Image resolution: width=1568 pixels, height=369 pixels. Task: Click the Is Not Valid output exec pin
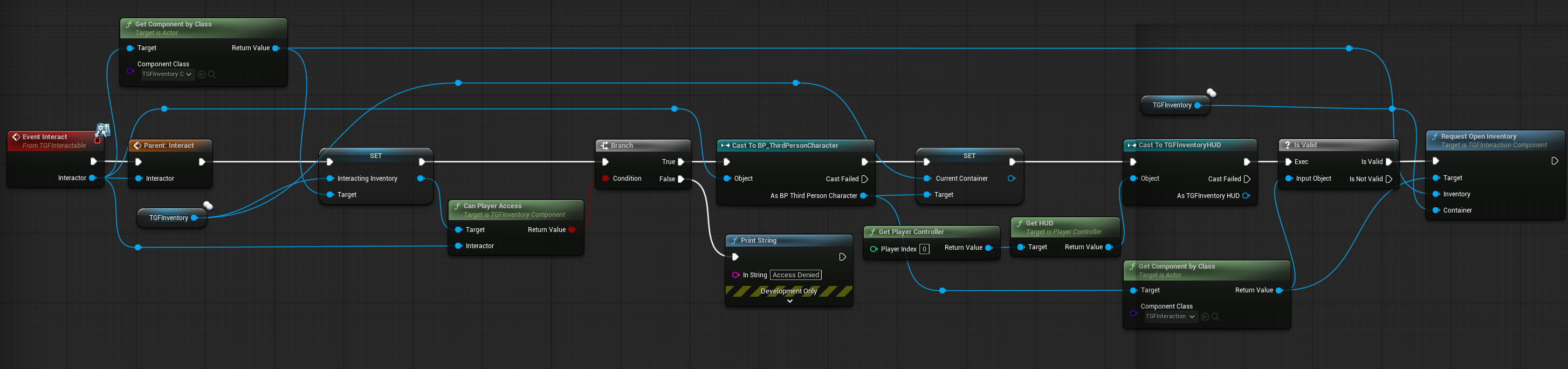point(1388,179)
